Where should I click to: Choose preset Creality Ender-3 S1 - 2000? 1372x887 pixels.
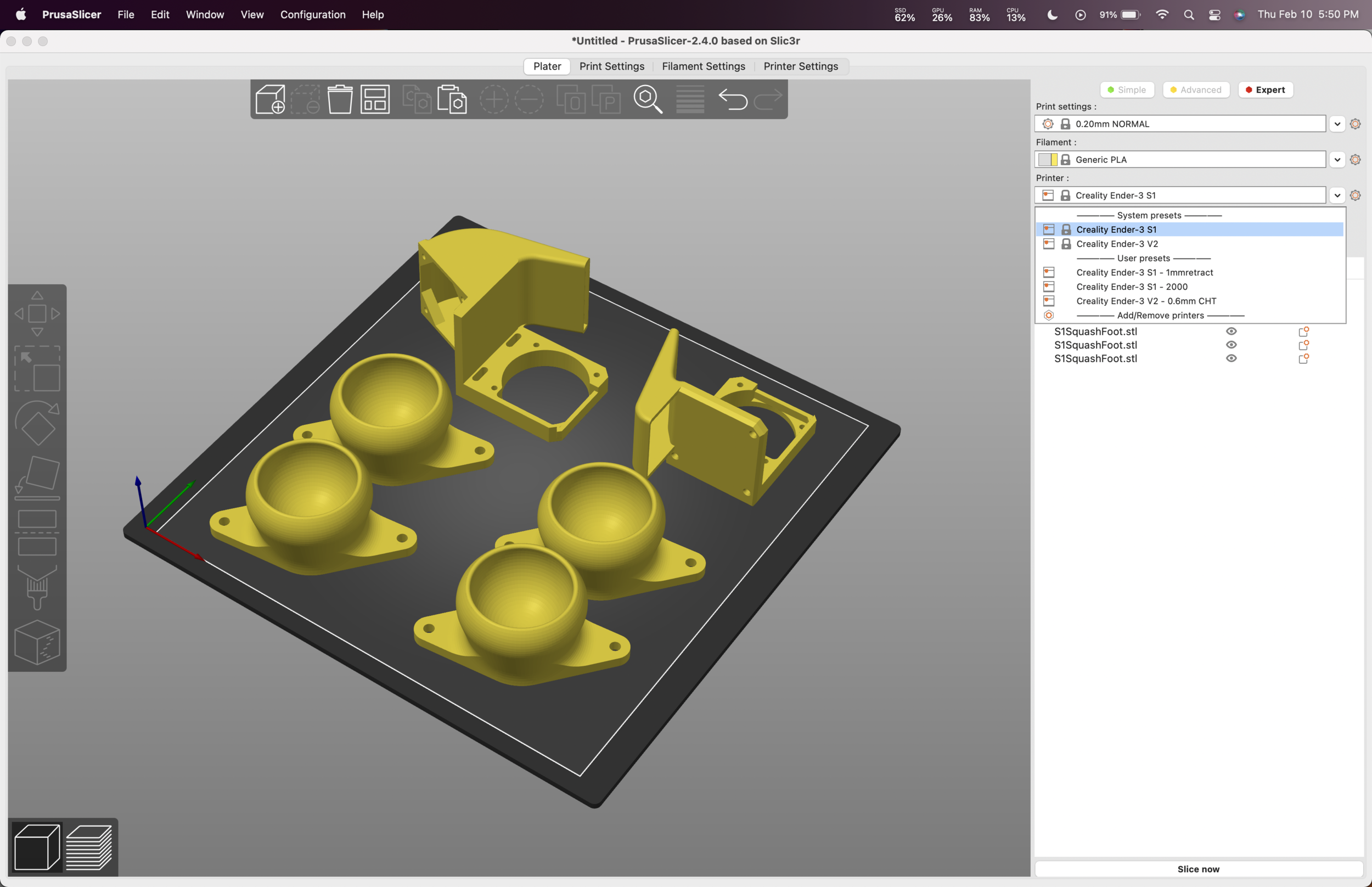(1189, 287)
